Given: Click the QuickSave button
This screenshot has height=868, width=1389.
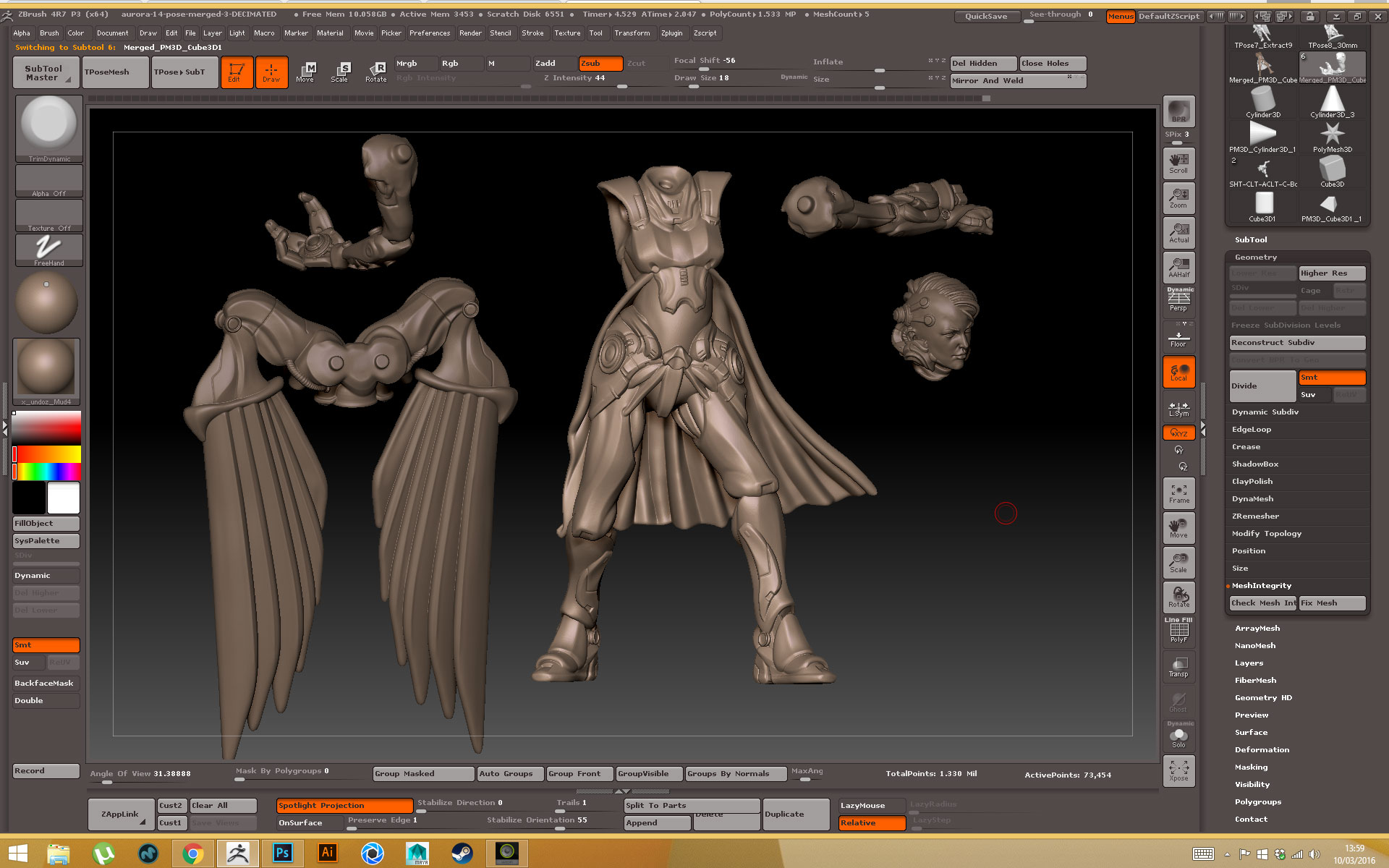Looking at the screenshot, I should (986, 17).
